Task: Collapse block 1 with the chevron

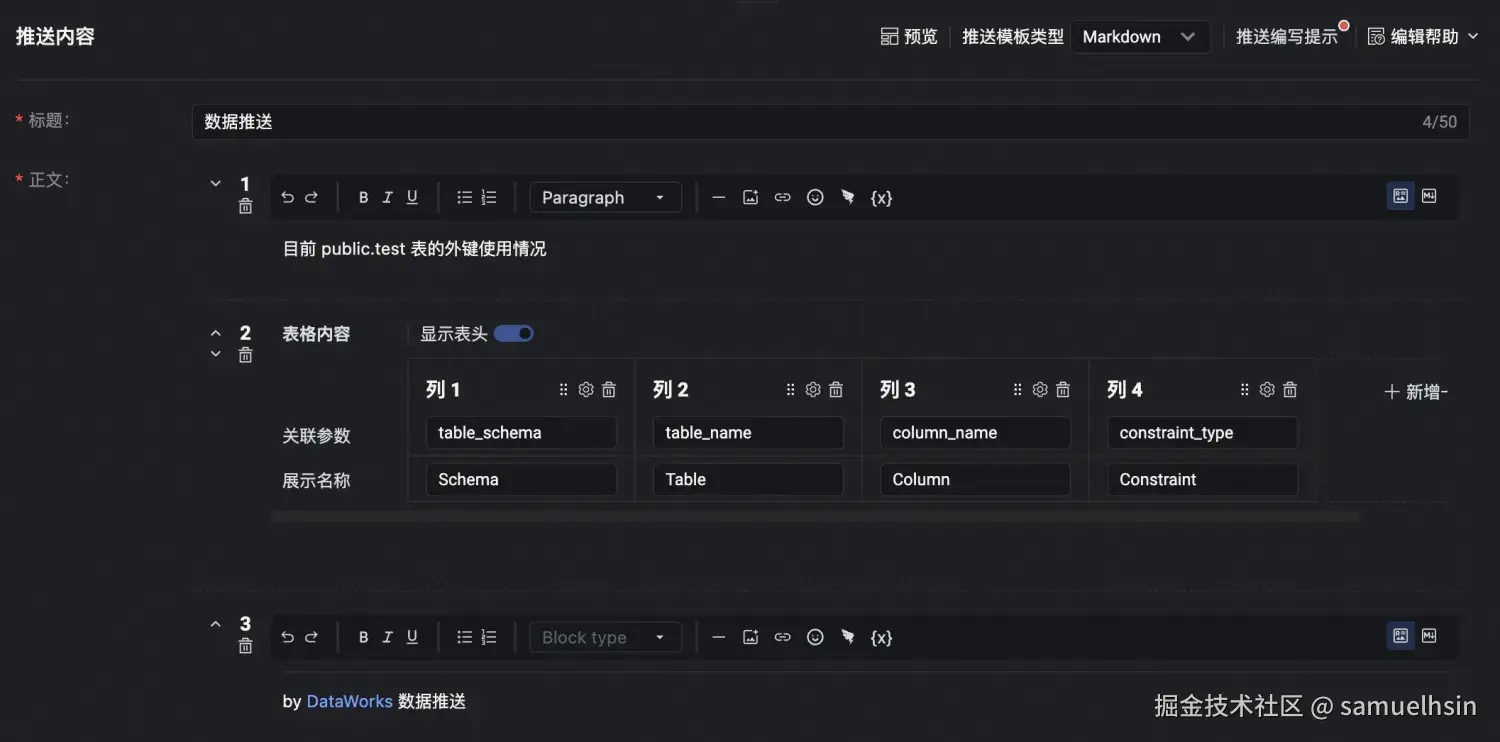Action: tap(215, 184)
